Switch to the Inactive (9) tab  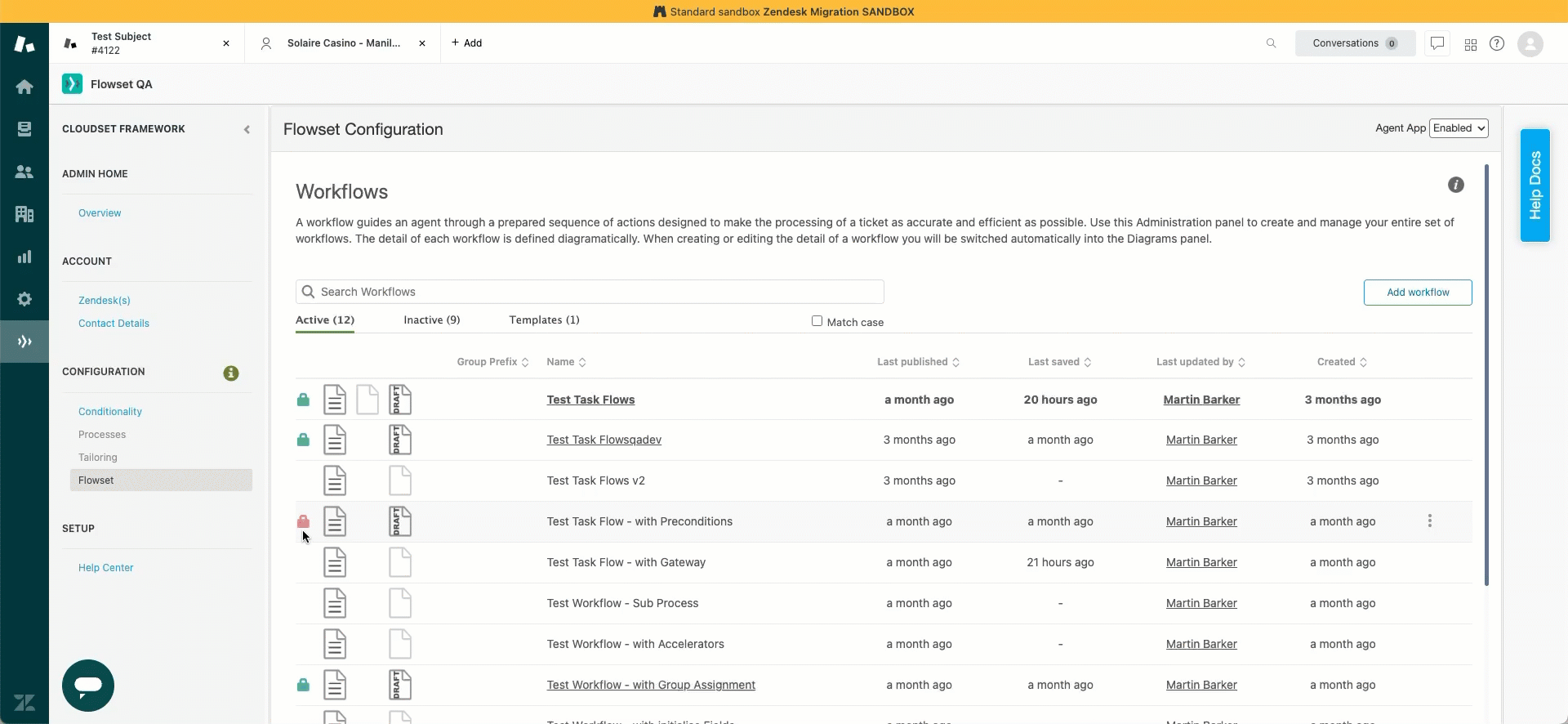(432, 320)
